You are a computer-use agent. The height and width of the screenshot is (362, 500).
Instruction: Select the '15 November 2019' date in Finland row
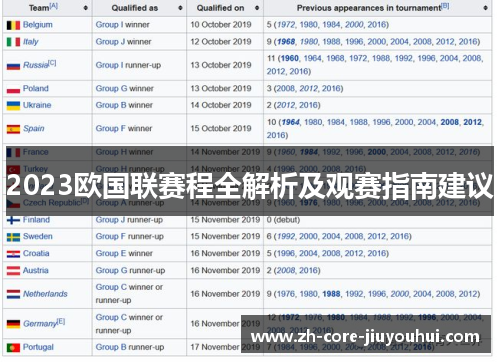(225, 220)
